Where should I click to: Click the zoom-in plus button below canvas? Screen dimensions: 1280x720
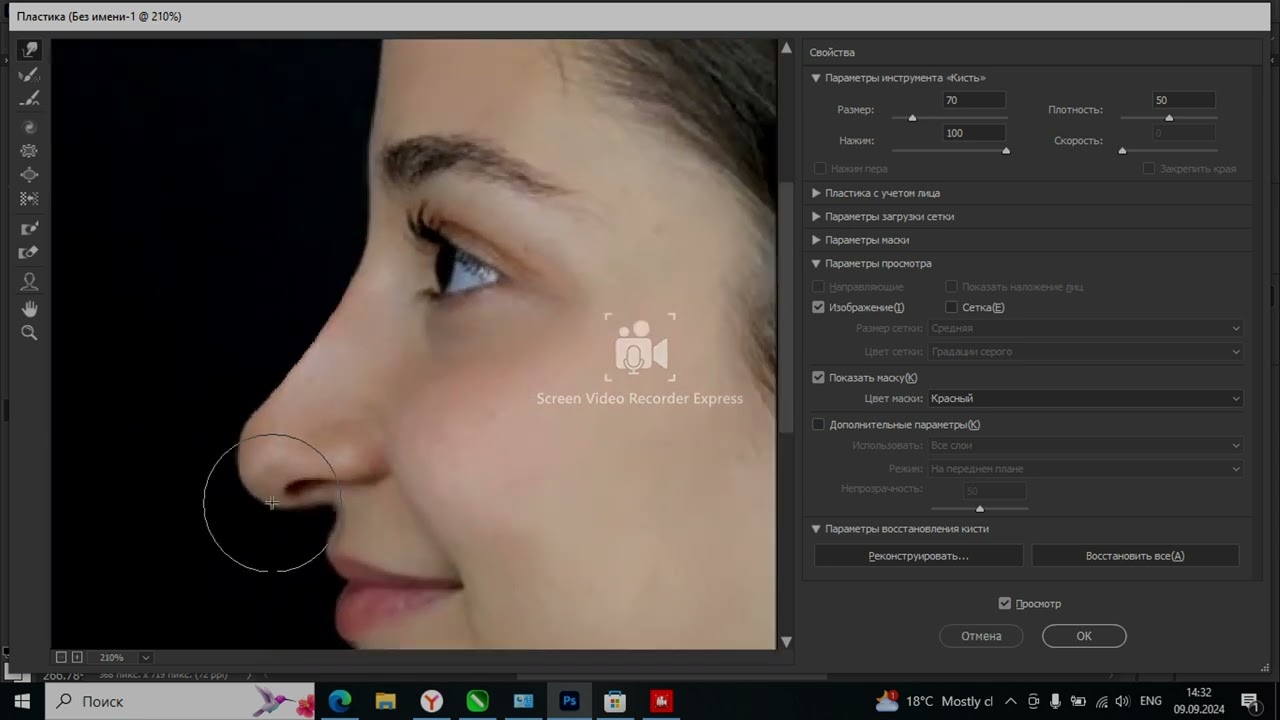click(x=77, y=657)
